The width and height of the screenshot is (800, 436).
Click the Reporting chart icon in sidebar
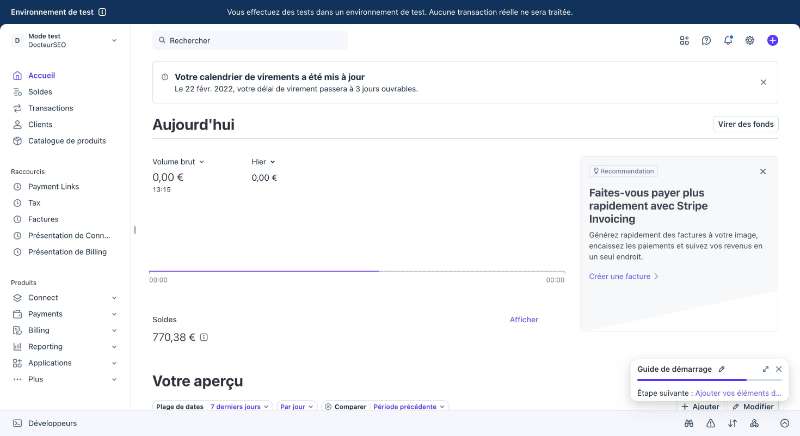17,347
